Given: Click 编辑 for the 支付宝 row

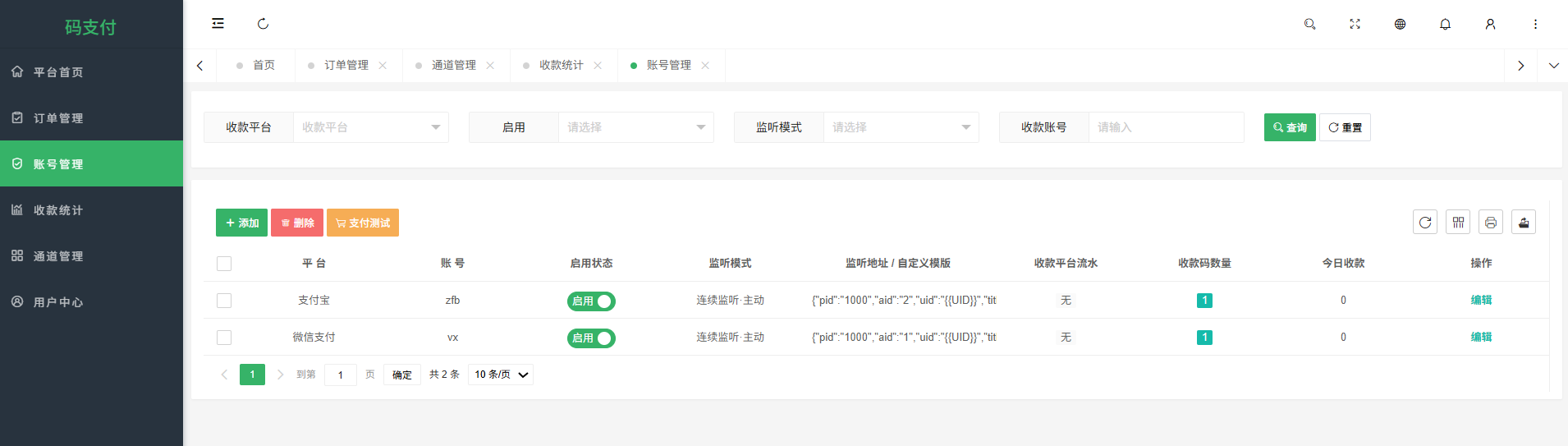Looking at the screenshot, I should [1481, 300].
